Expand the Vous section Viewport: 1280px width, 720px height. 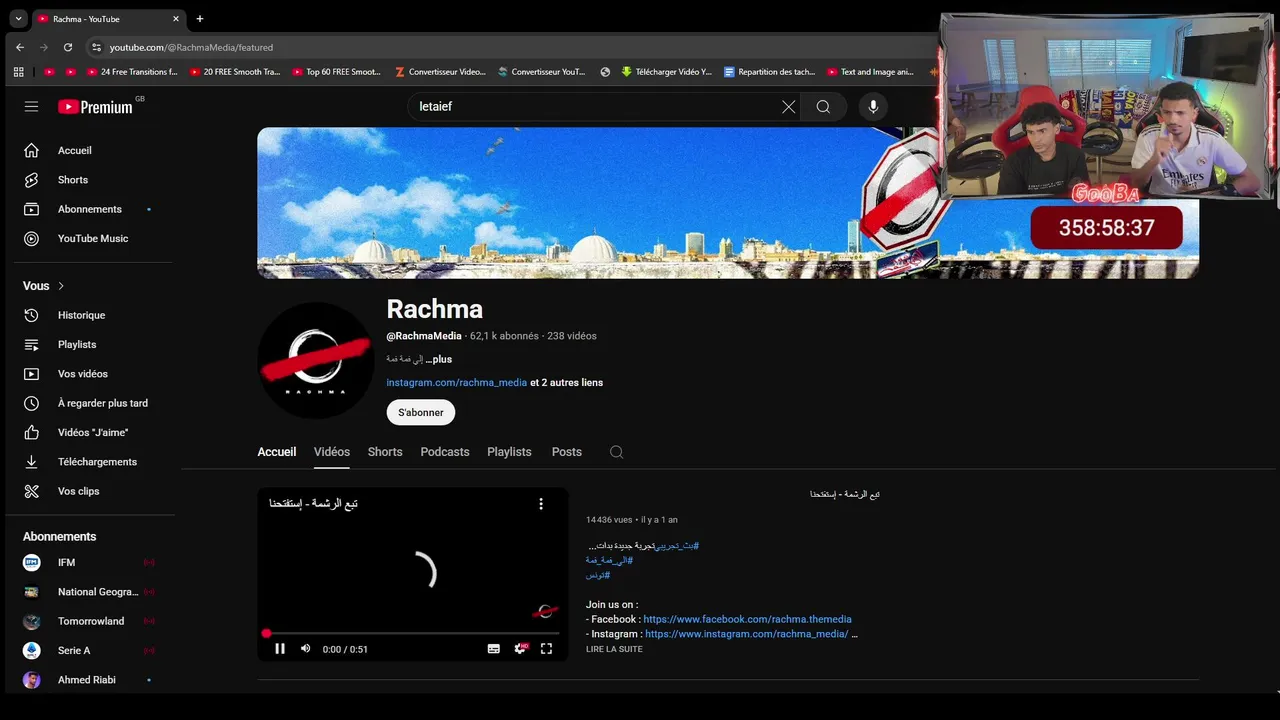click(x=44, y=286)
